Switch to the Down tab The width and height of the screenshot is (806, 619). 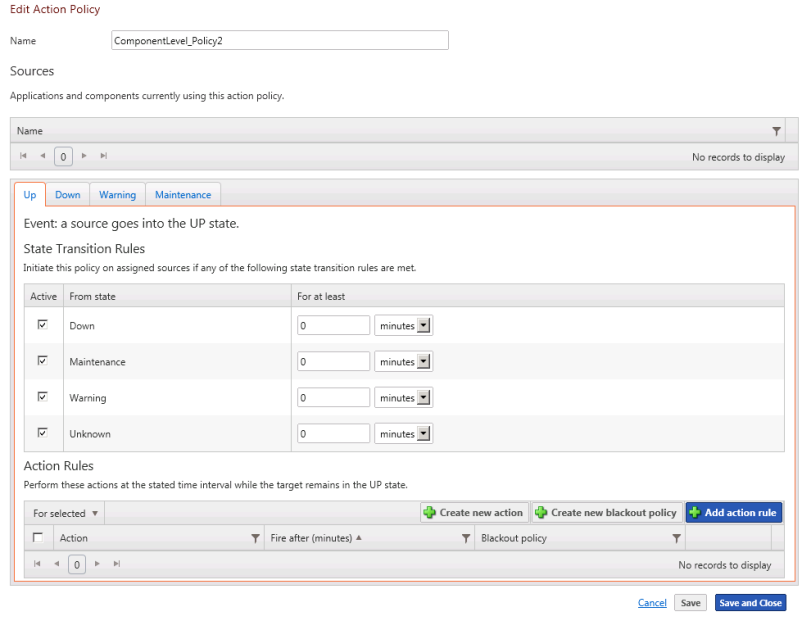68,195
